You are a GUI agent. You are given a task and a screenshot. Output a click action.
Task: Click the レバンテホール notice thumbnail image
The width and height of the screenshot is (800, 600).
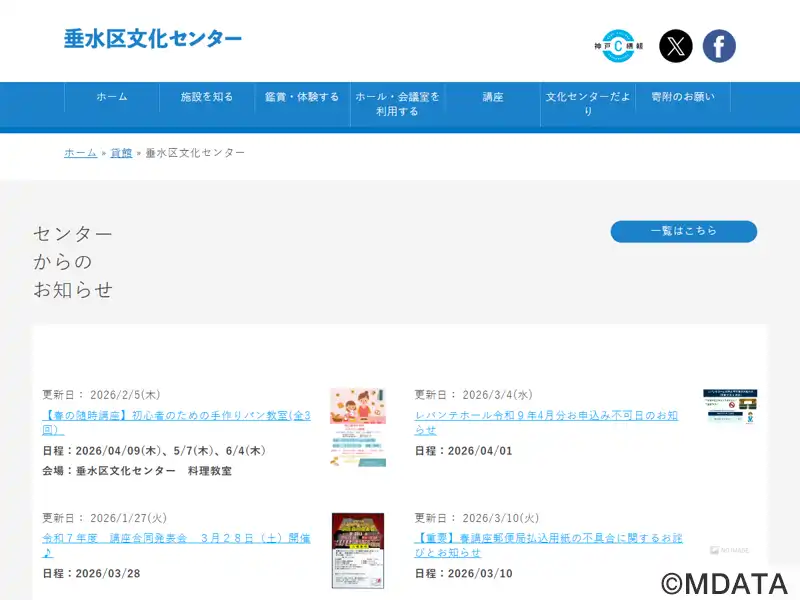[730, 407]
